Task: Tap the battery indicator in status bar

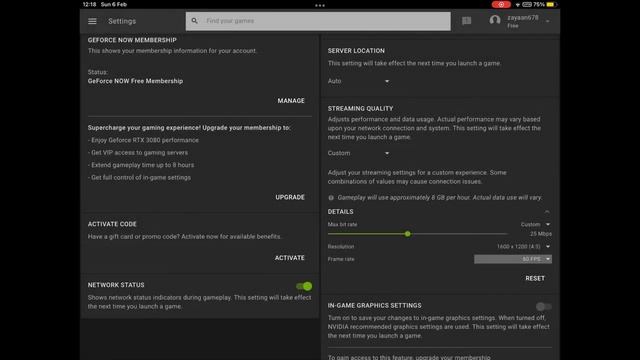Action: tap(551, 4)
